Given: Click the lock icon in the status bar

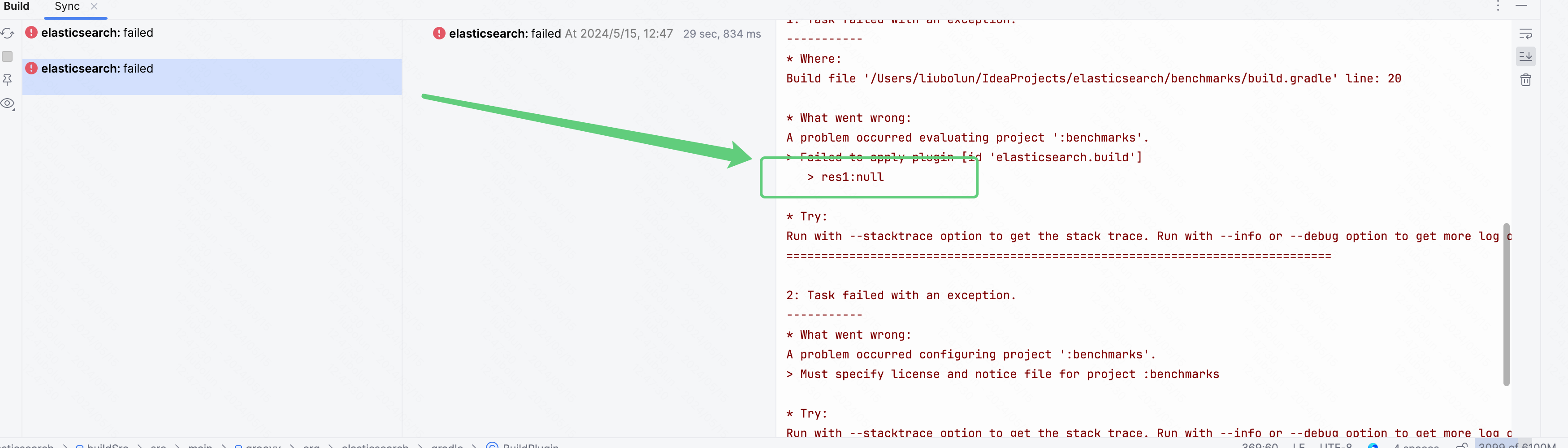Looking at the screenshot, I should (x=1462, y=446).
